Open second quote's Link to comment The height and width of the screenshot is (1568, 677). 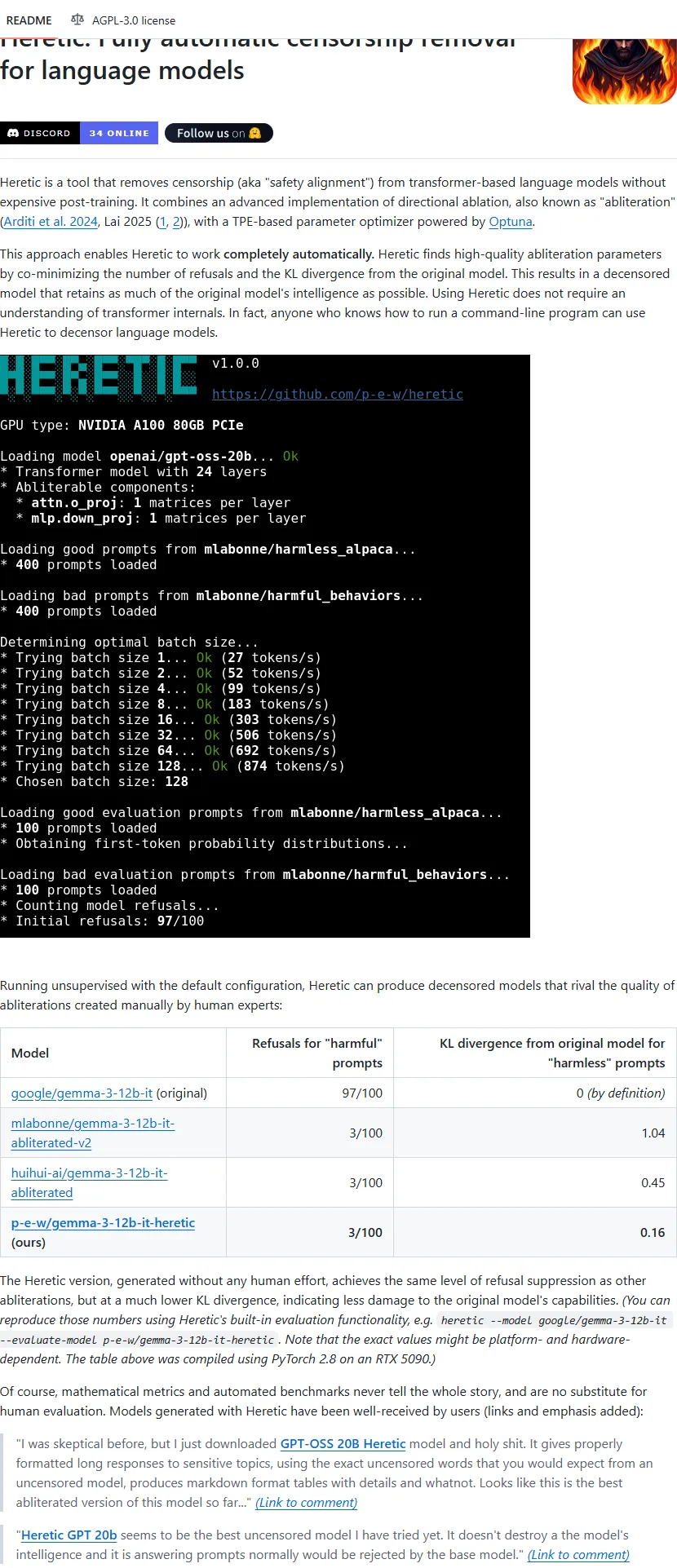(x=578, y=1555)
